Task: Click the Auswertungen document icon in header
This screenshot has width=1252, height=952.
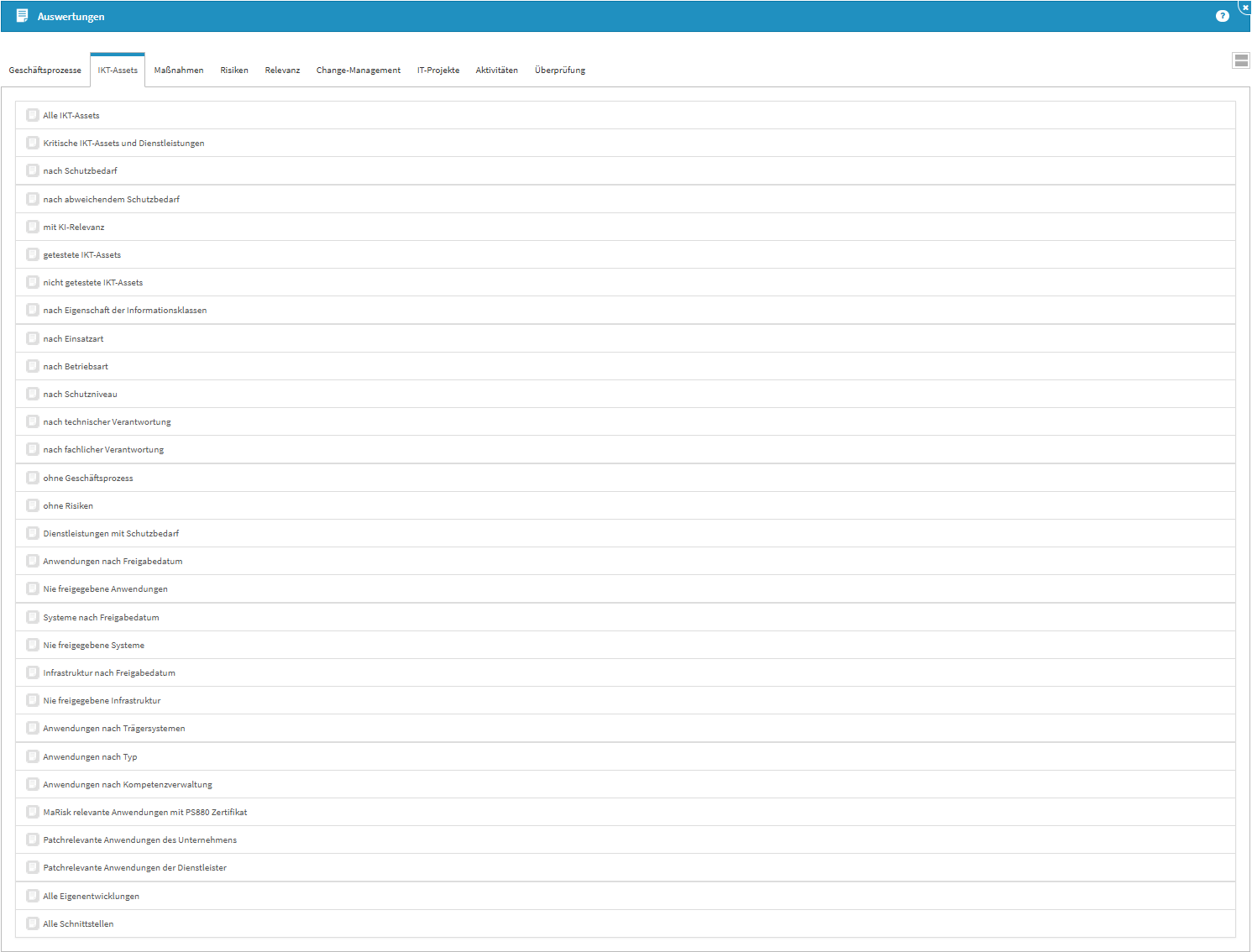Action: point(23,16)
